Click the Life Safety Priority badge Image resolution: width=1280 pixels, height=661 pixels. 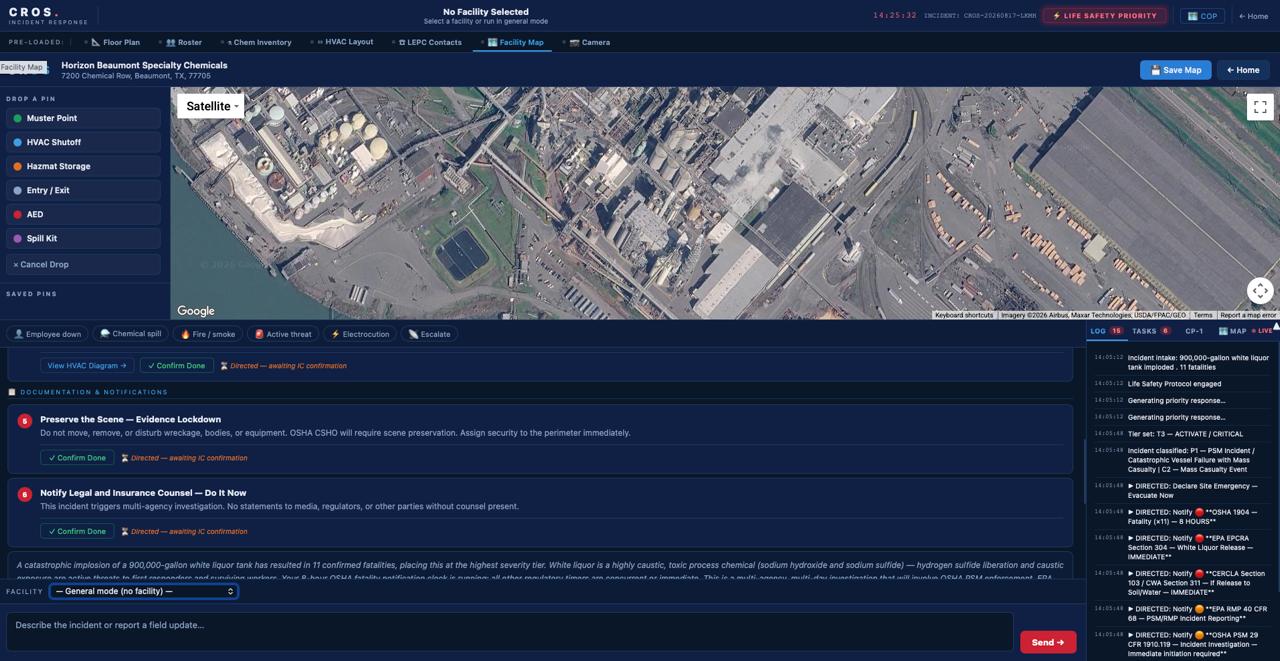coord(1105,16)
